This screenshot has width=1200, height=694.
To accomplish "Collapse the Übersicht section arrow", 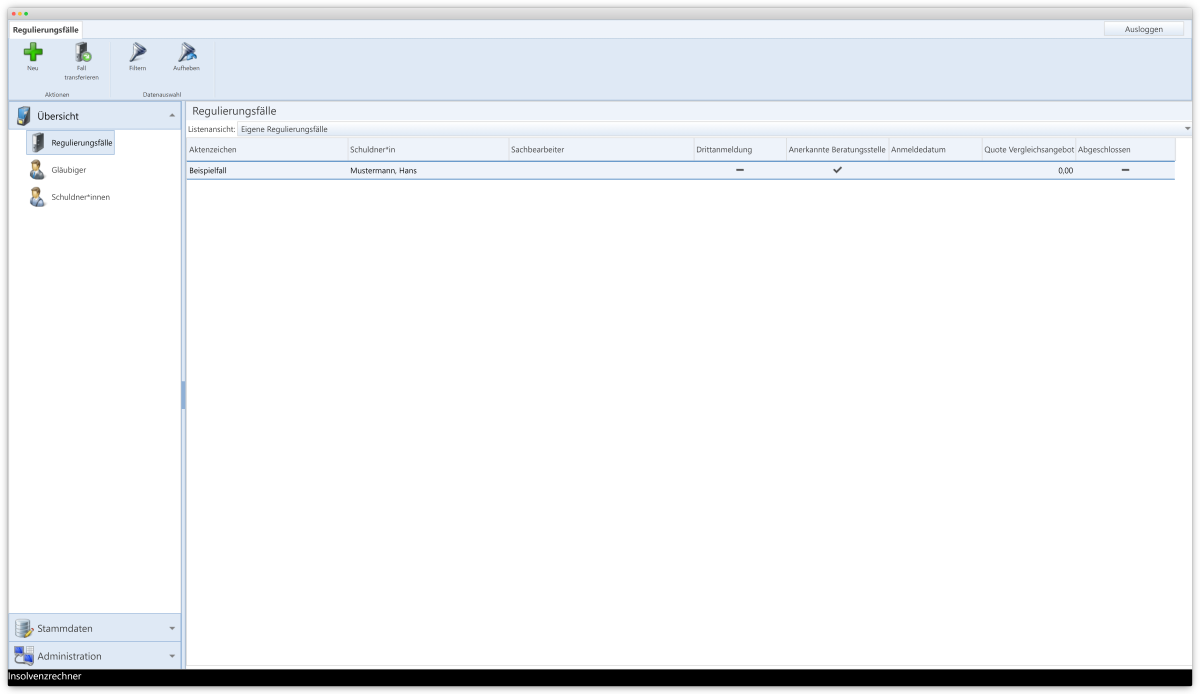I will 172,116.
